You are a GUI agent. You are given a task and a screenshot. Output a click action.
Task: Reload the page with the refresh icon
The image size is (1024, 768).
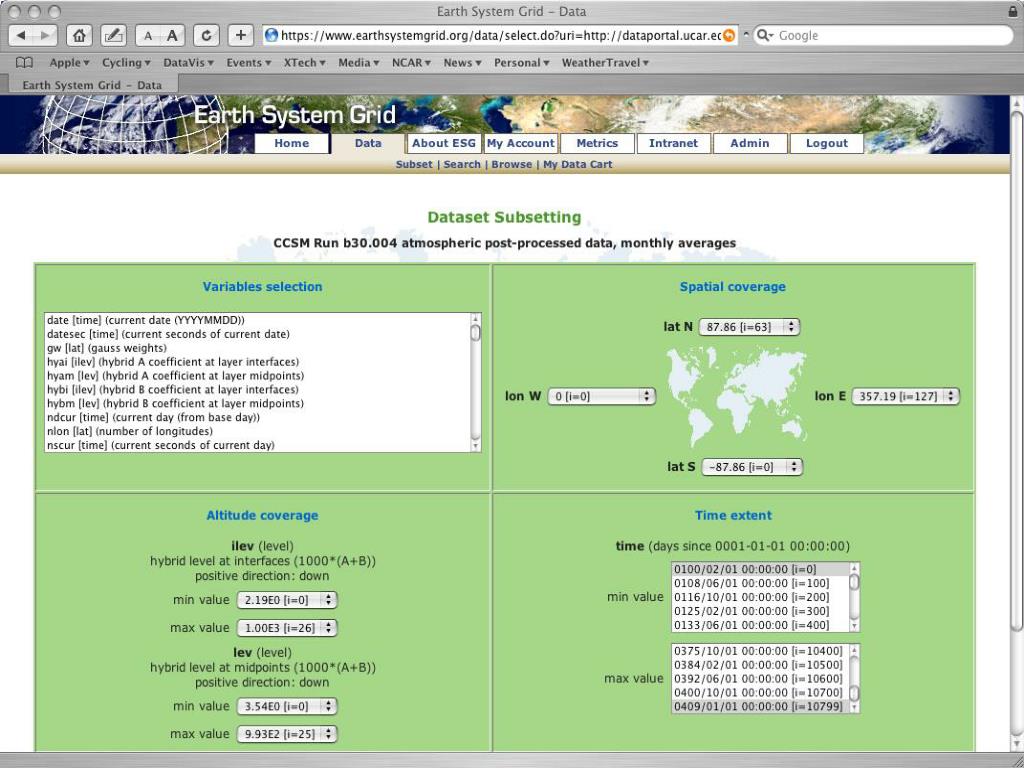point(206,35)
